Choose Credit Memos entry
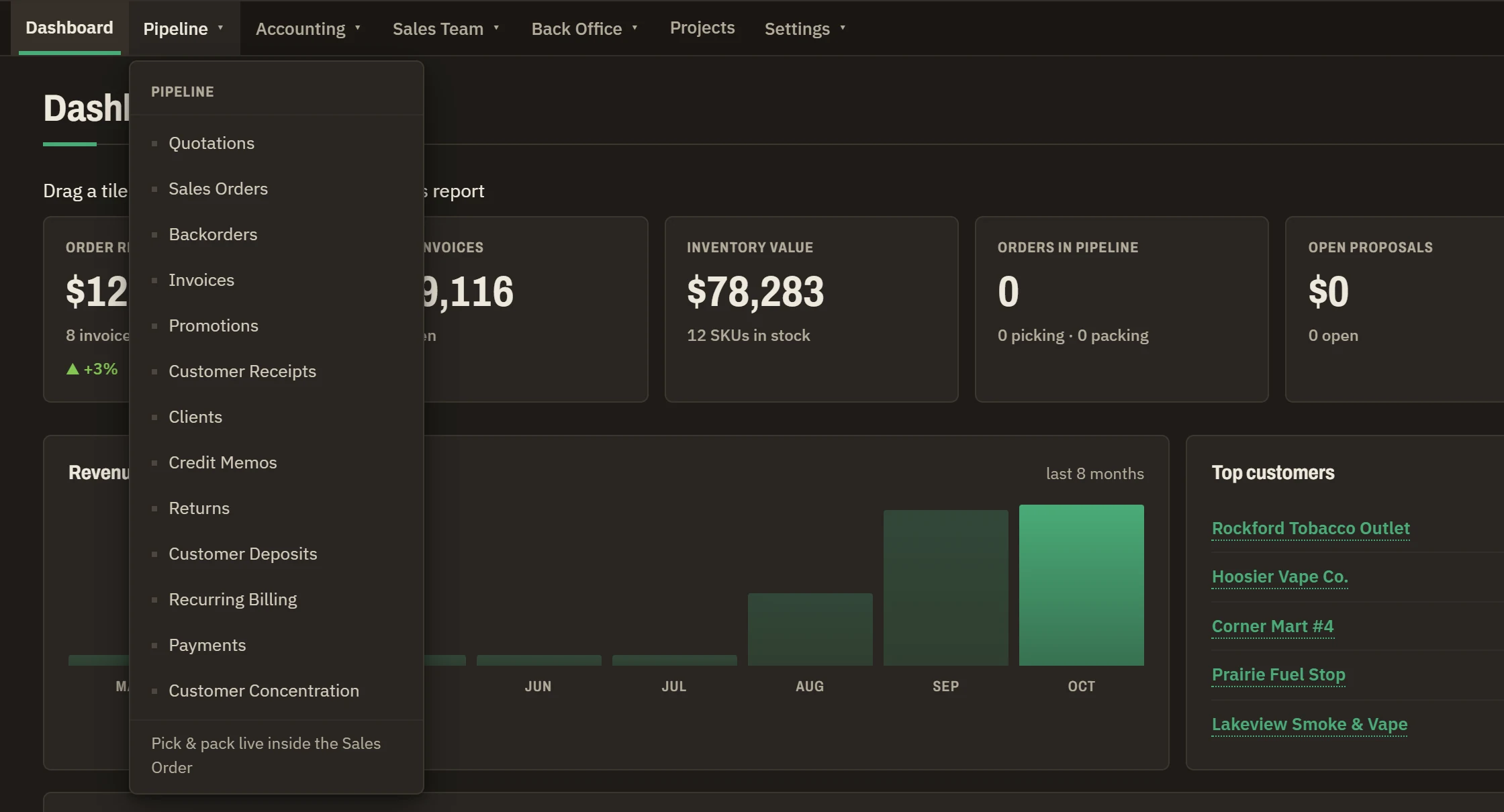 pyautogui.click(x=276, y=462)
